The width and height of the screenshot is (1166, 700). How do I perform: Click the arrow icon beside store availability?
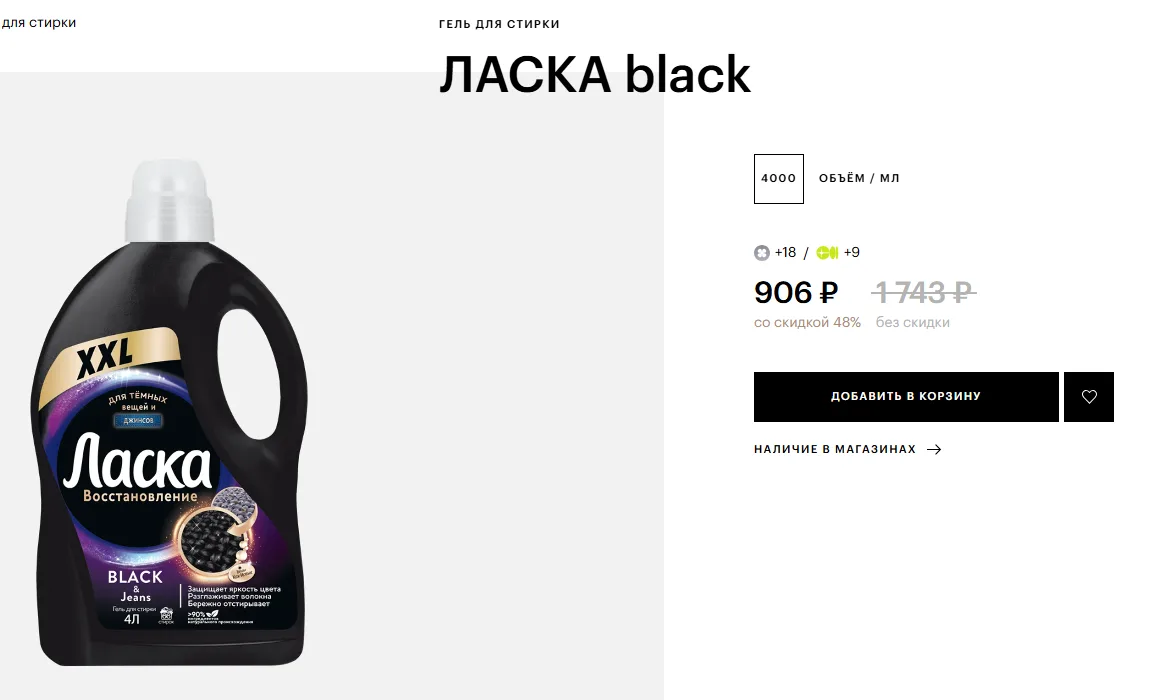click(935, 449)
